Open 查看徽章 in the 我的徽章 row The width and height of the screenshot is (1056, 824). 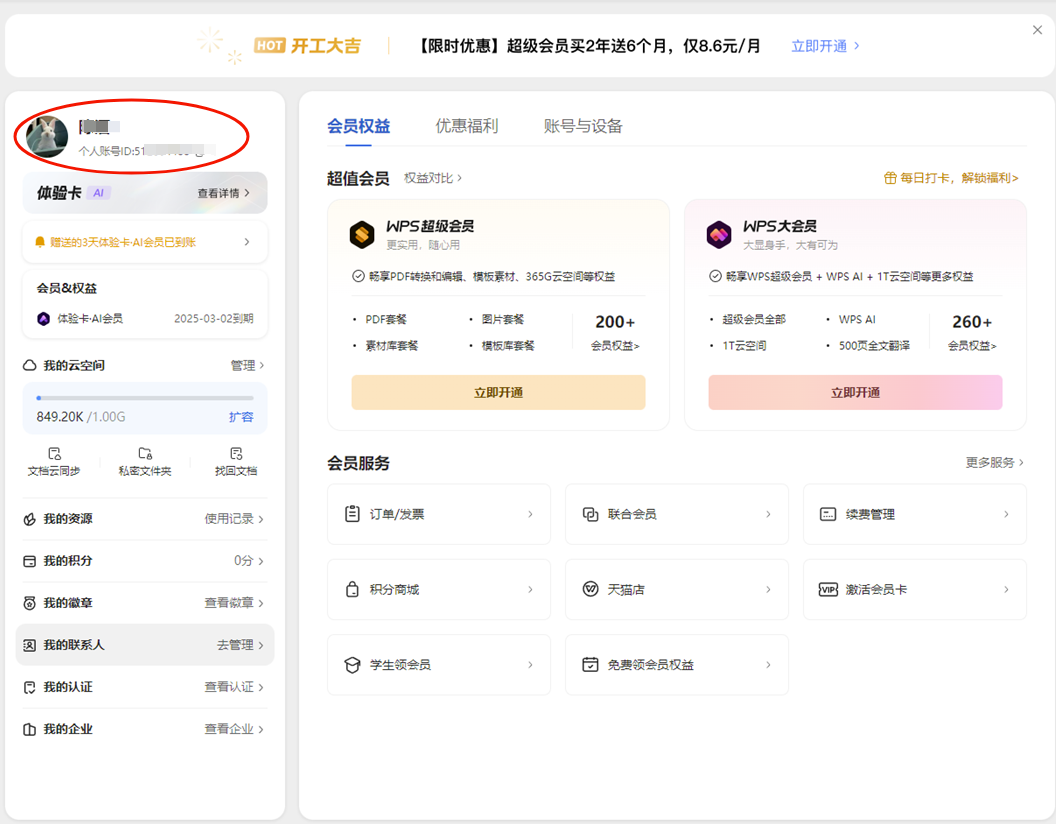(234, 603)
